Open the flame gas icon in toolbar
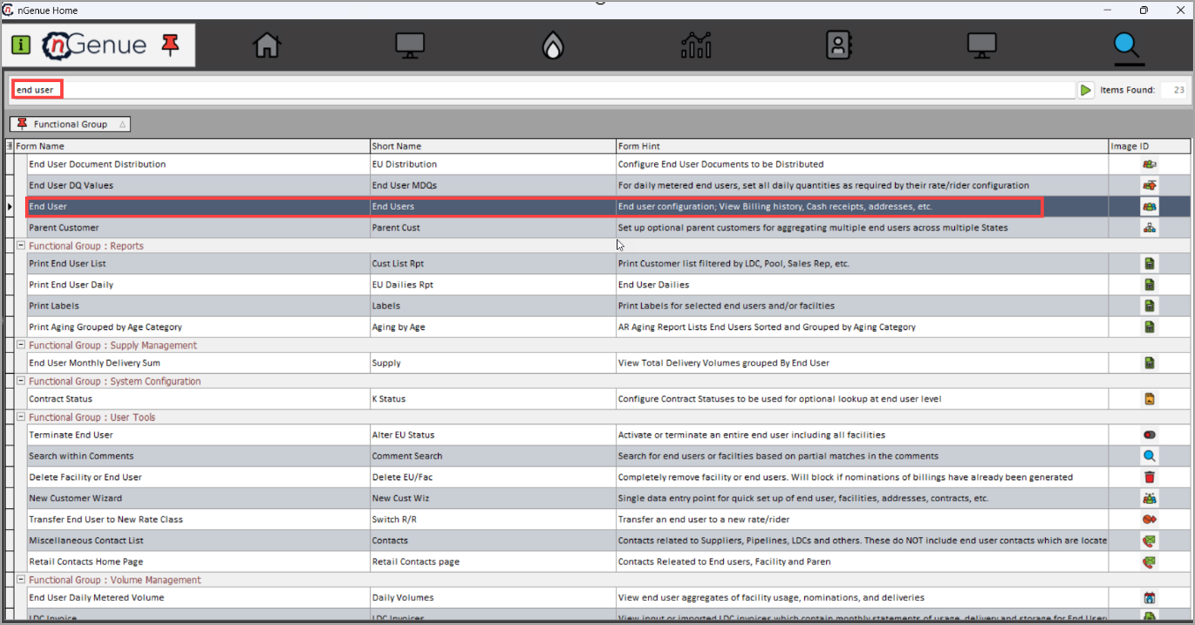Screen dimensions: 1195x625 pyautogui.click(x=553, y=46)
